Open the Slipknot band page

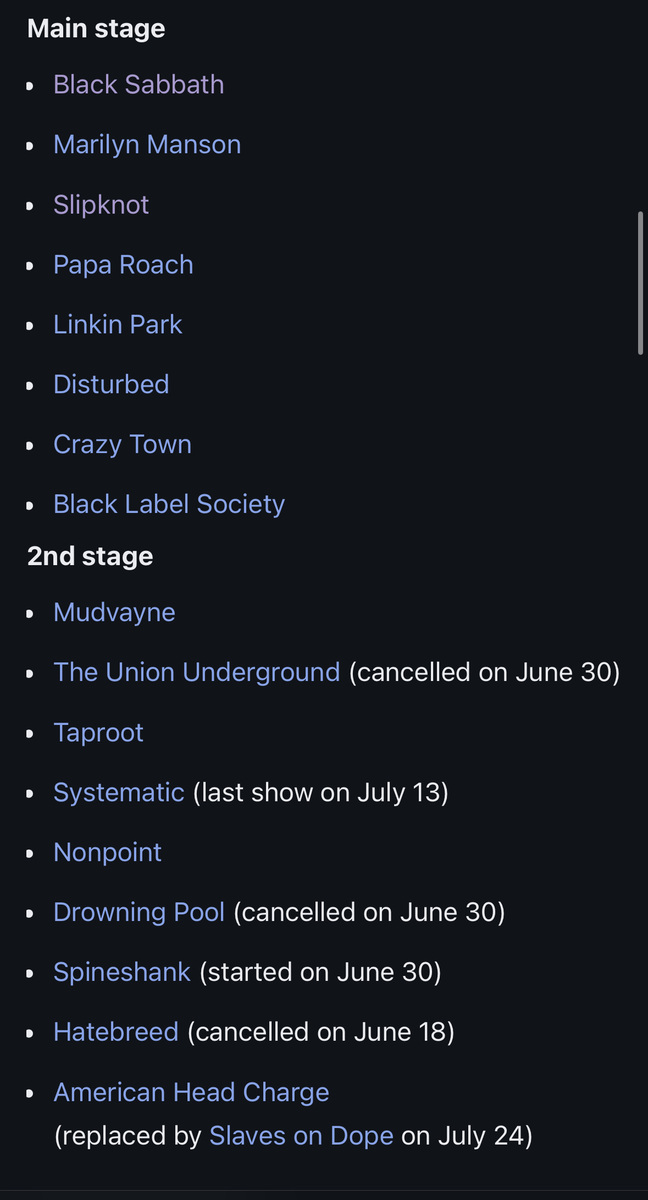coord(101,205)
